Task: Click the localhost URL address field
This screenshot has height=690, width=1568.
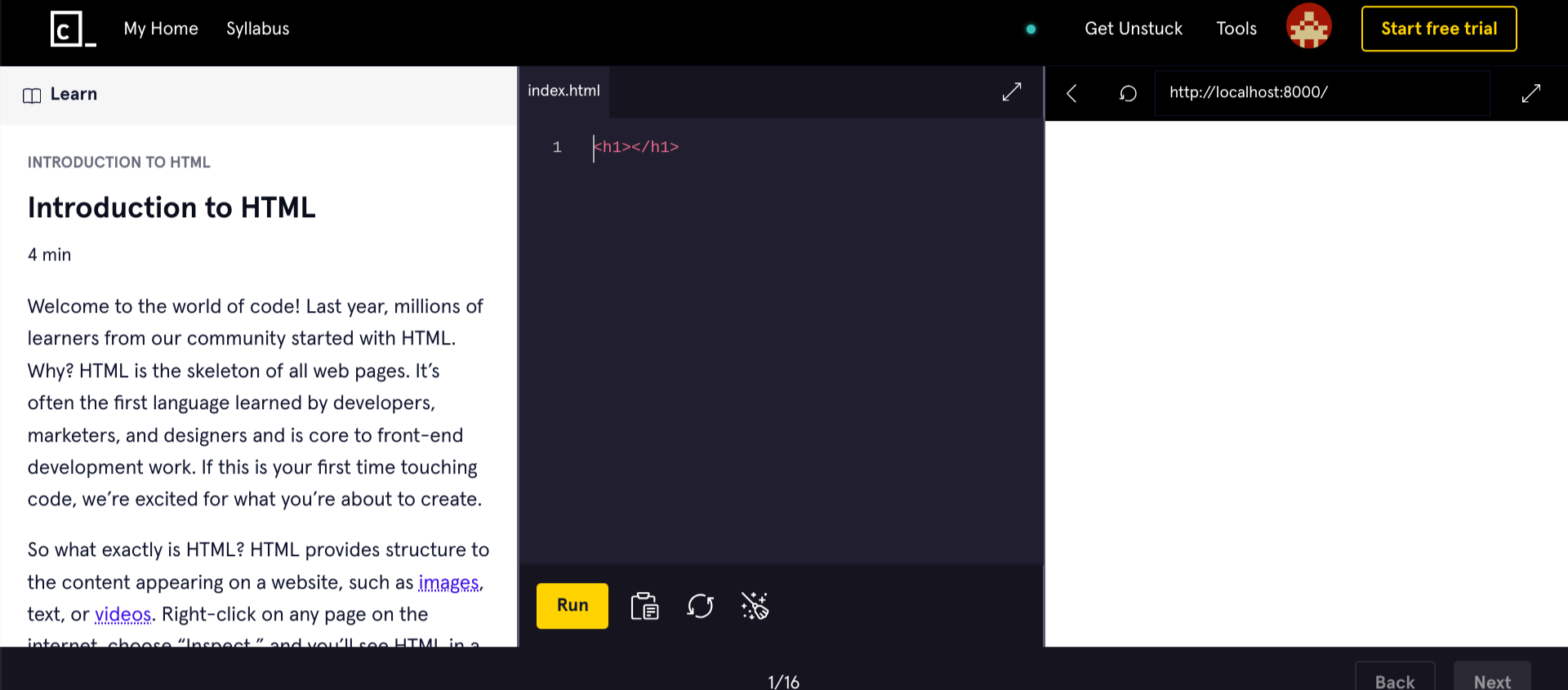Action: (x=1321, y=93)
